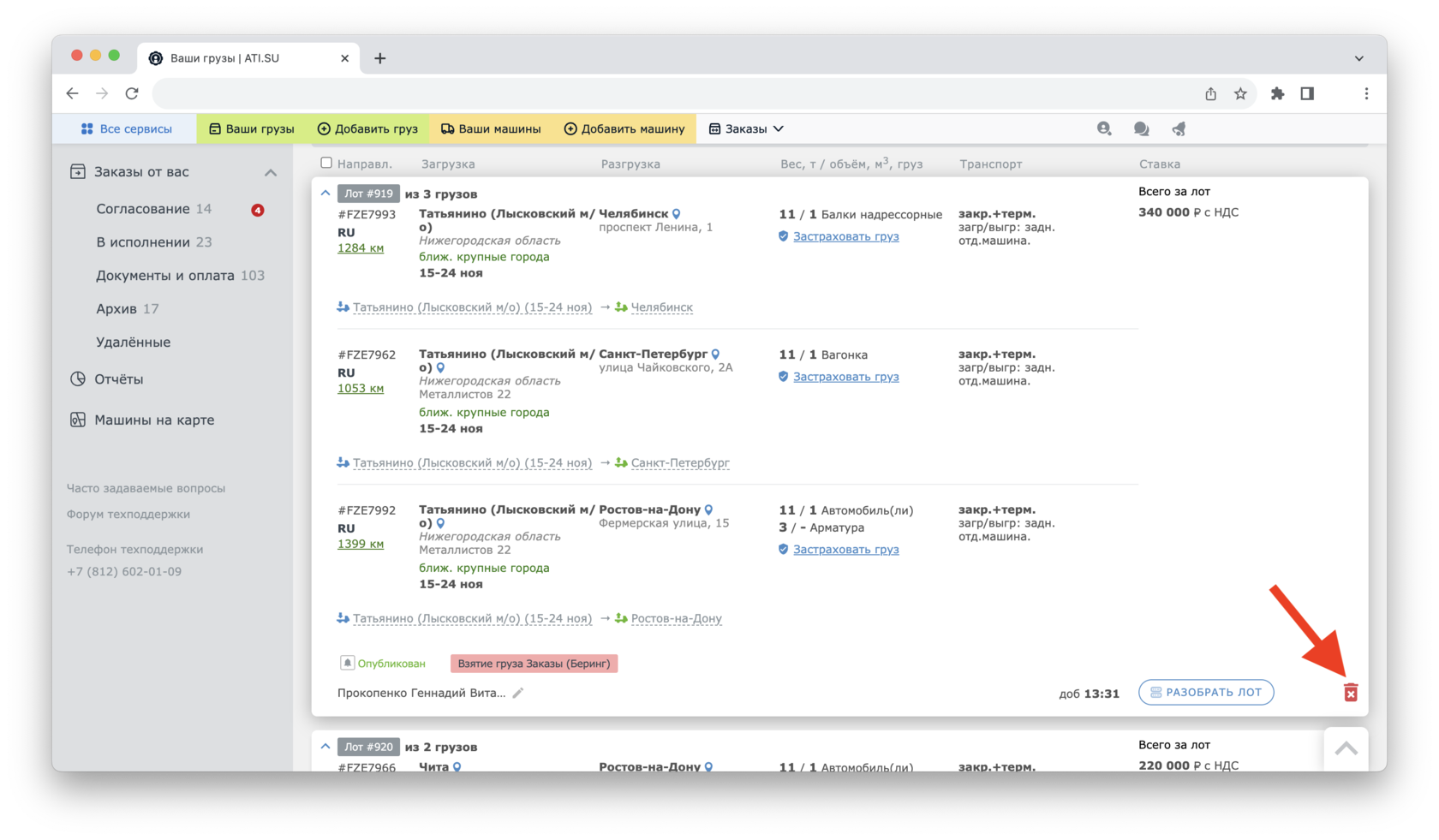1439x840 pixels.
Task: Click browser extensions puzzle icon
Action: click(x=1277, y=93)
